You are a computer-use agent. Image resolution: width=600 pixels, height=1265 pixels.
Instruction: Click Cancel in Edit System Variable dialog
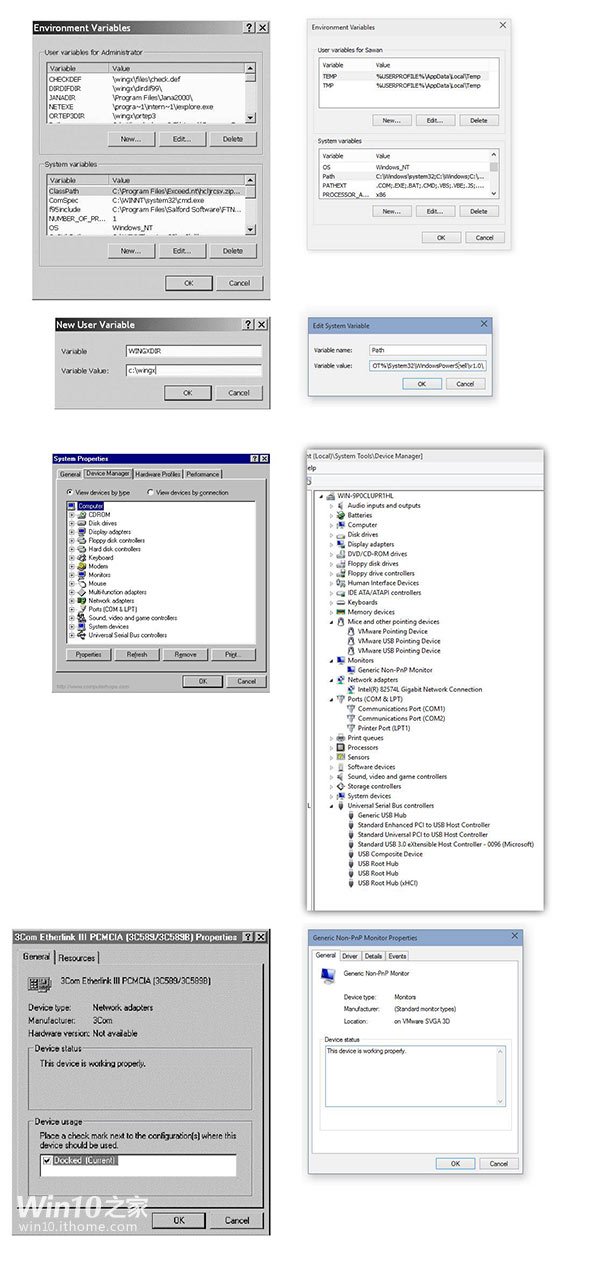click(465, 384)
